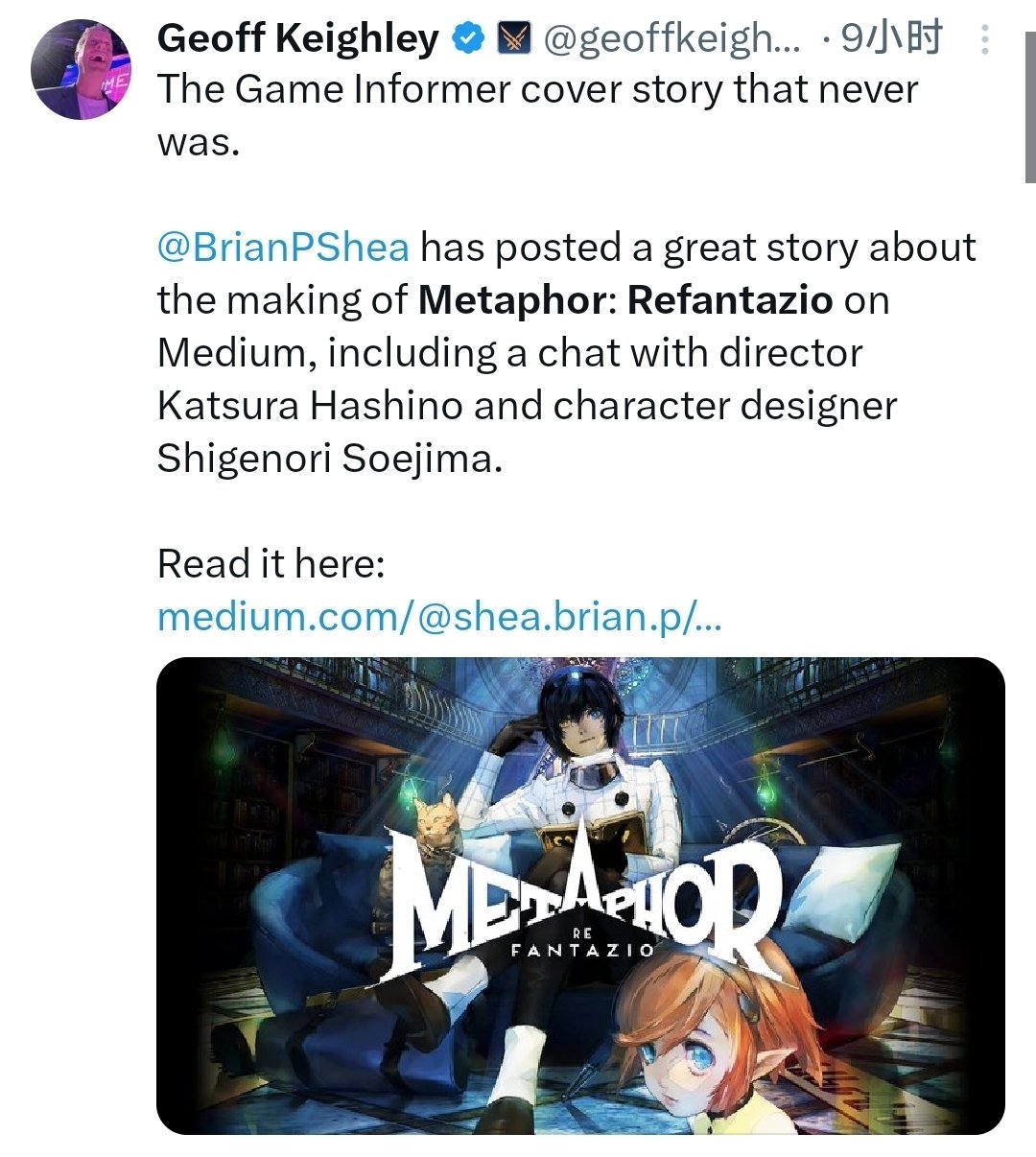Click the page scrollbar on the right edge
The height and width of the screenshot is (1157, 1036).
[x=1029, y=91]
